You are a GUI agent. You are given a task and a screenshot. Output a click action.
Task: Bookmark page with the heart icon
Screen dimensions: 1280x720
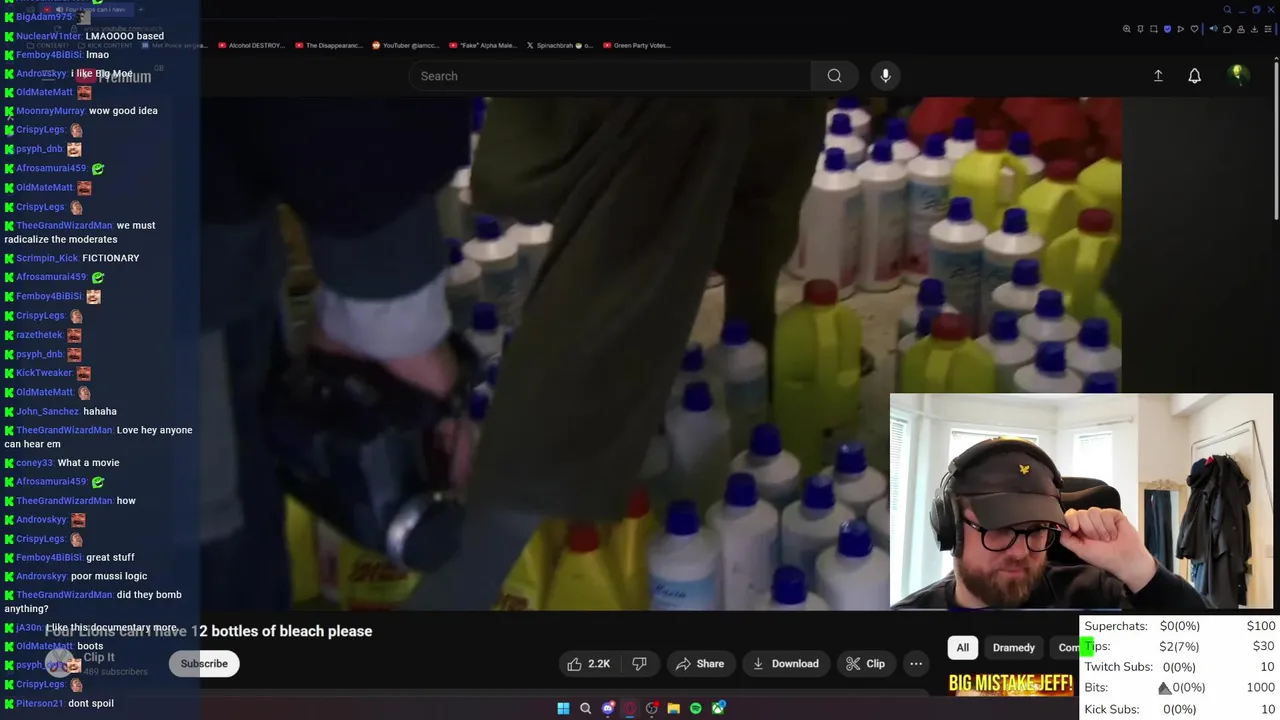tap(1194, 29)
